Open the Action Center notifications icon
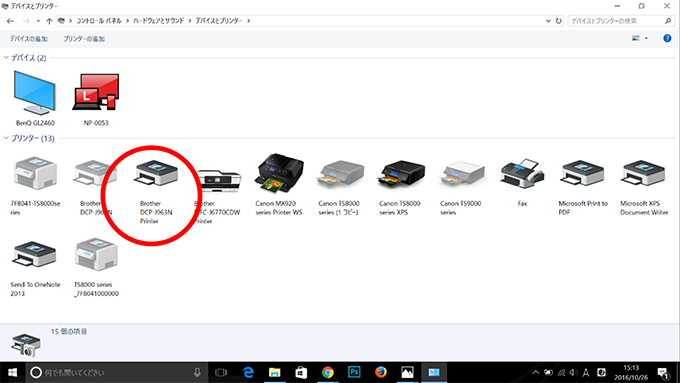 pyautogui.click(x=663, y=373)
